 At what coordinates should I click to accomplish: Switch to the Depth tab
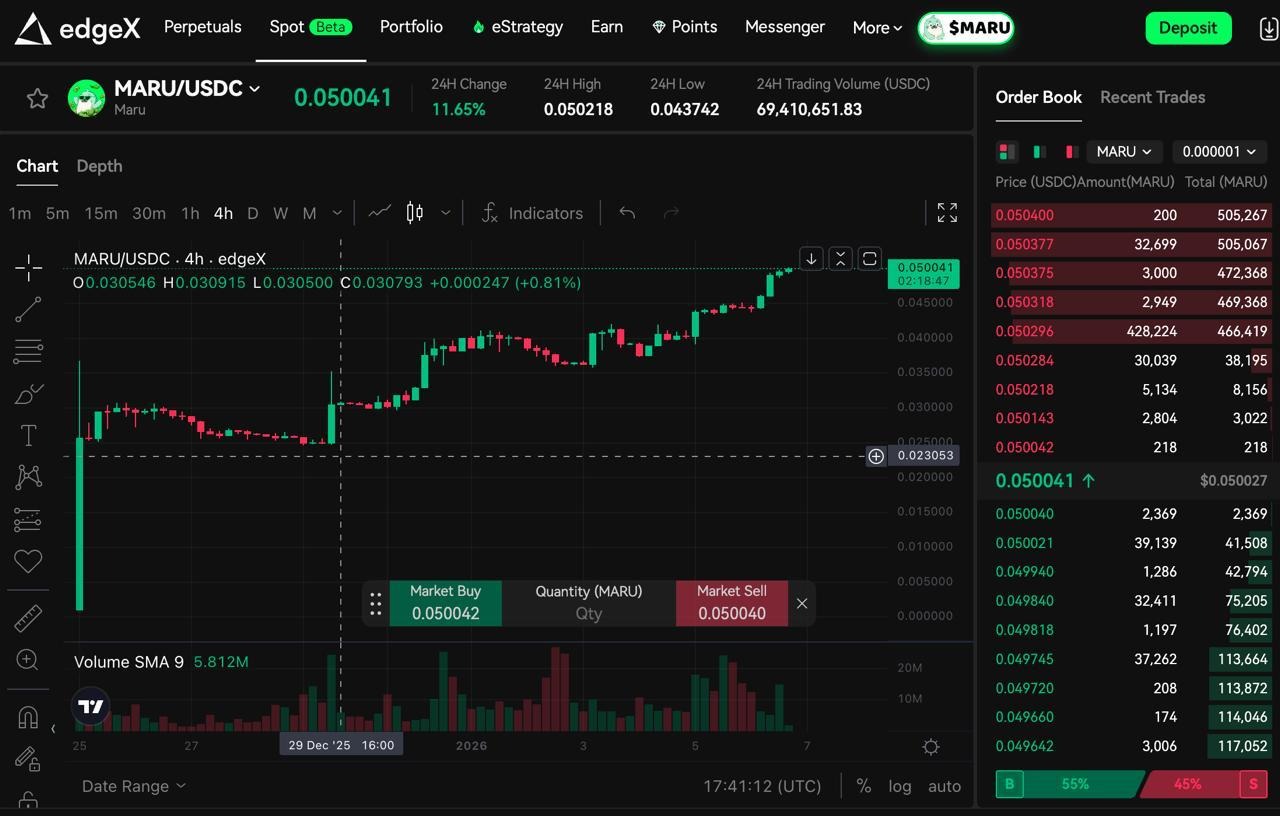pyautogui.click(x=99, y=166)
